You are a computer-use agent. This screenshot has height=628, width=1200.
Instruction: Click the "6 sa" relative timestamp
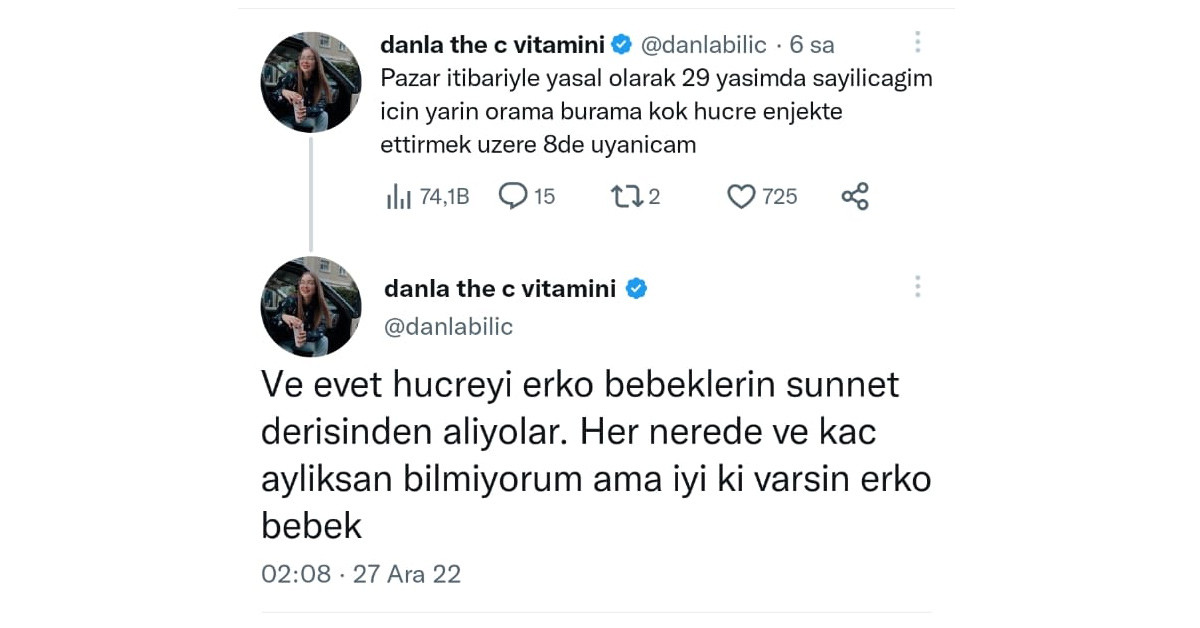tap(812, 45)
